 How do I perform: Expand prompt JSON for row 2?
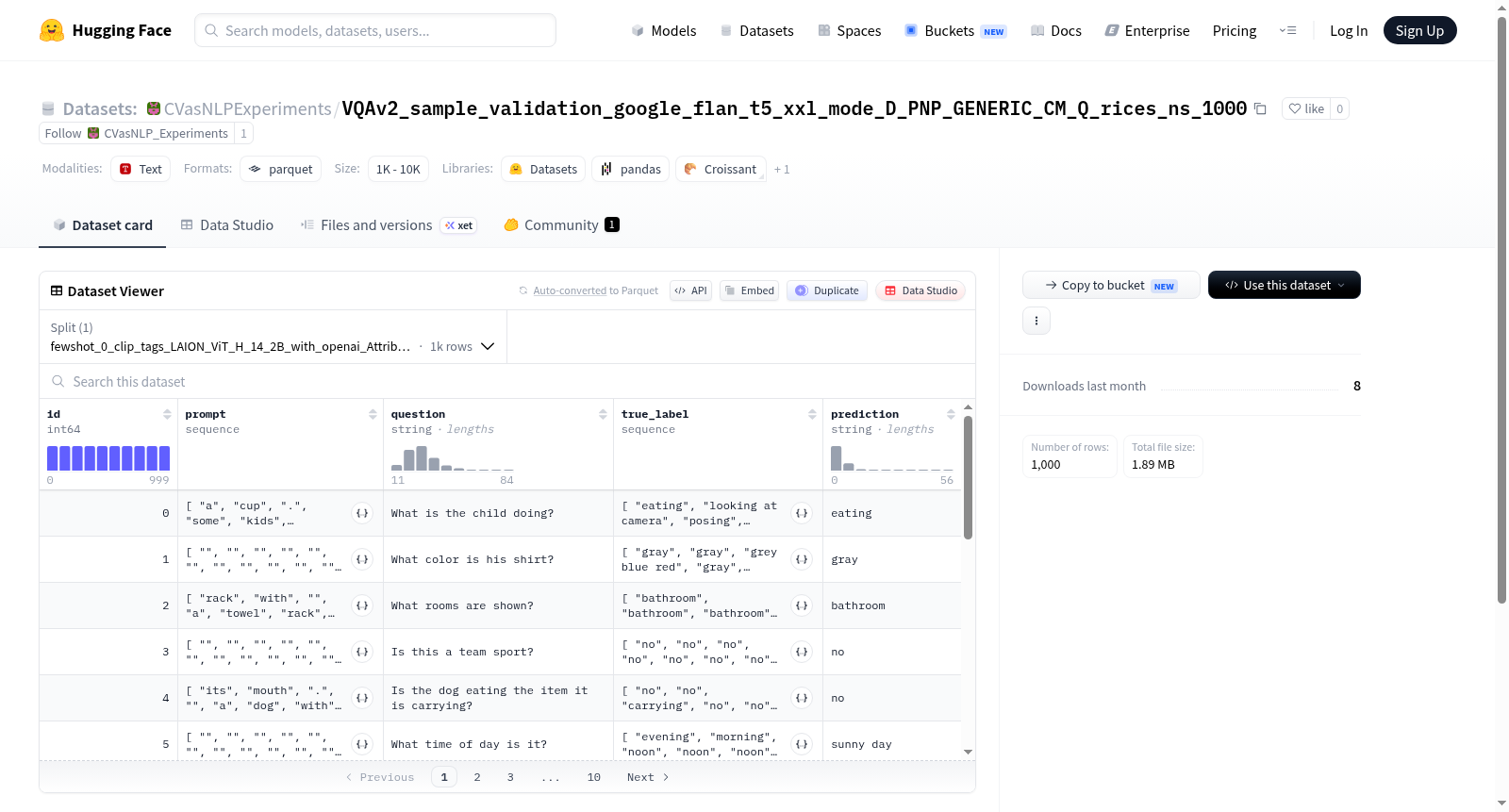click(x=362, y=605)
